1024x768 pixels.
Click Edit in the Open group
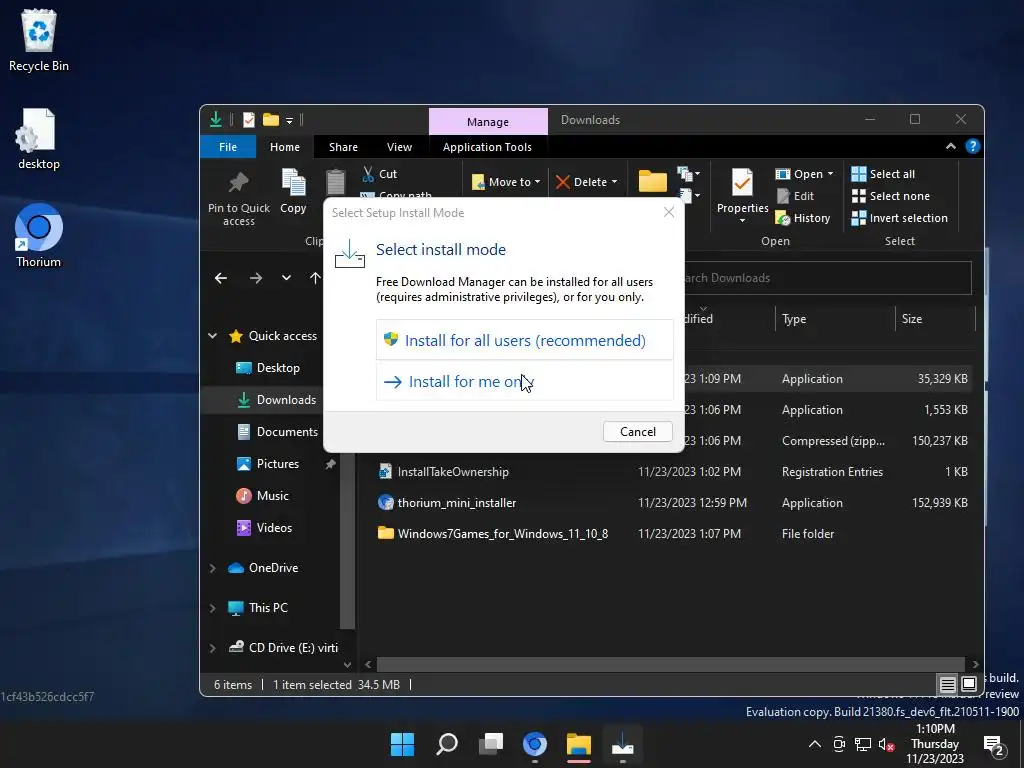[795, 196]
